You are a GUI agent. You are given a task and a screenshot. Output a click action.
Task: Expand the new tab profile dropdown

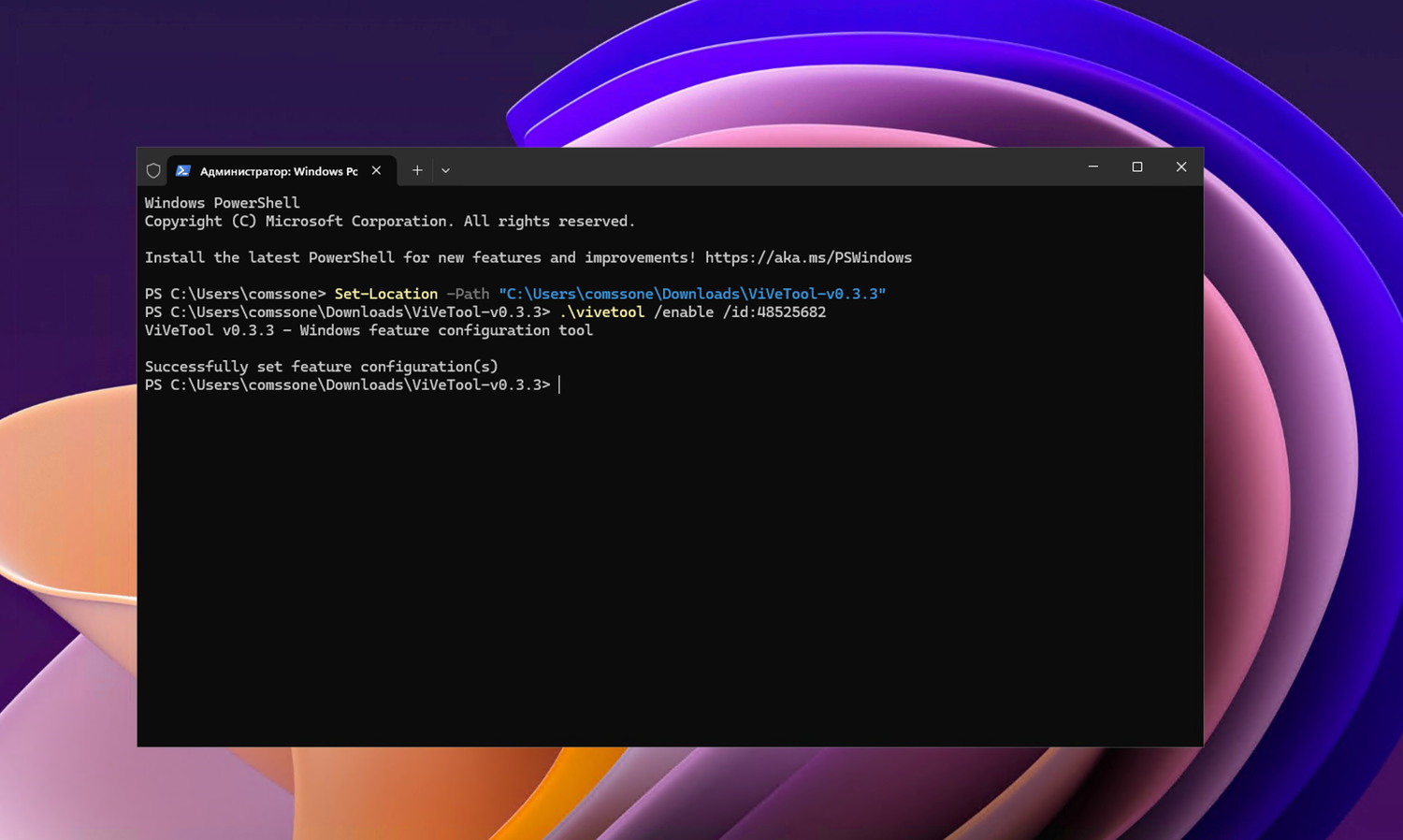(x=445, y=170)
